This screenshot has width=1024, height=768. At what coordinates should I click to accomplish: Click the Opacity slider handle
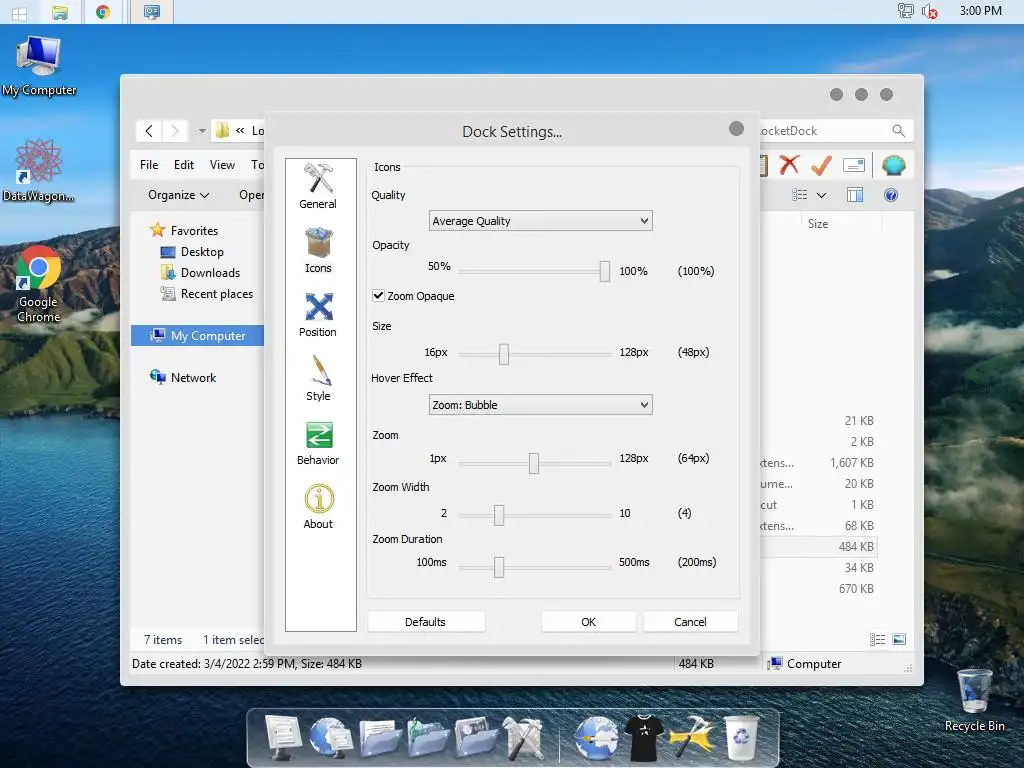(605, 271)
